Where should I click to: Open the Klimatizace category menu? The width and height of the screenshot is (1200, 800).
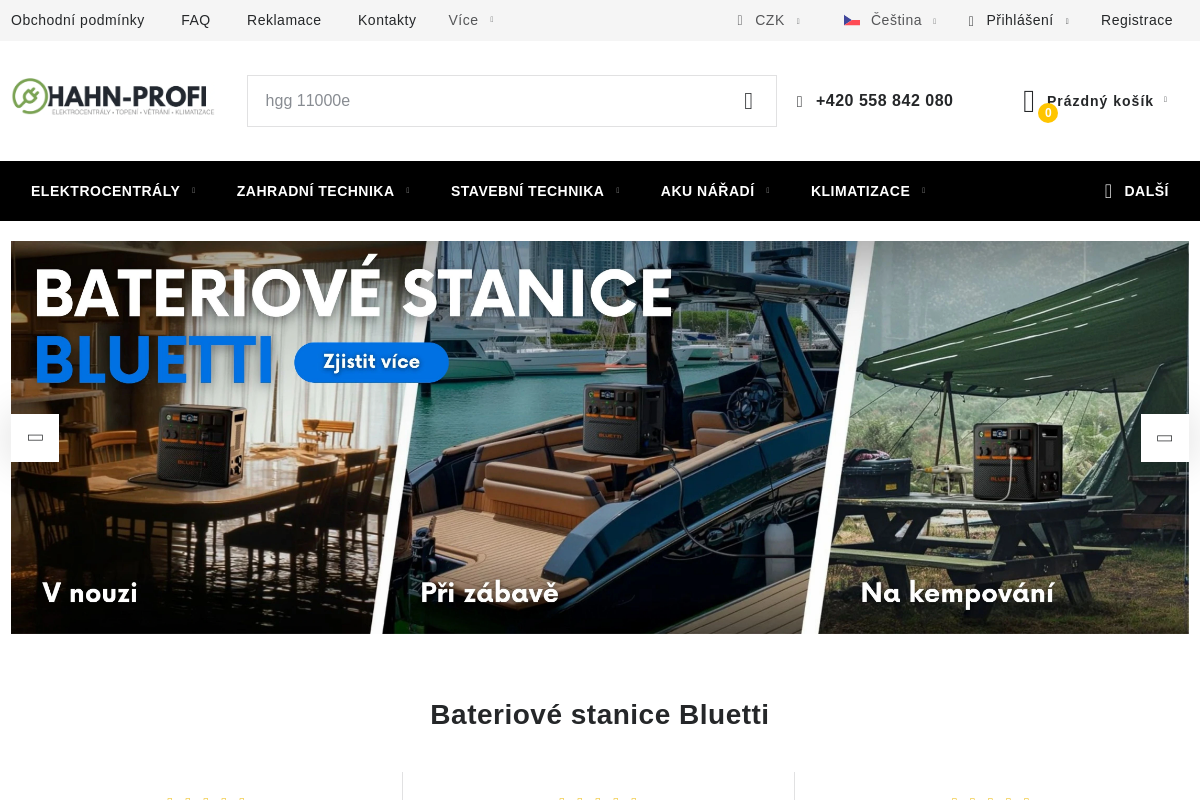pyautogui.click(x=868, y=191)
